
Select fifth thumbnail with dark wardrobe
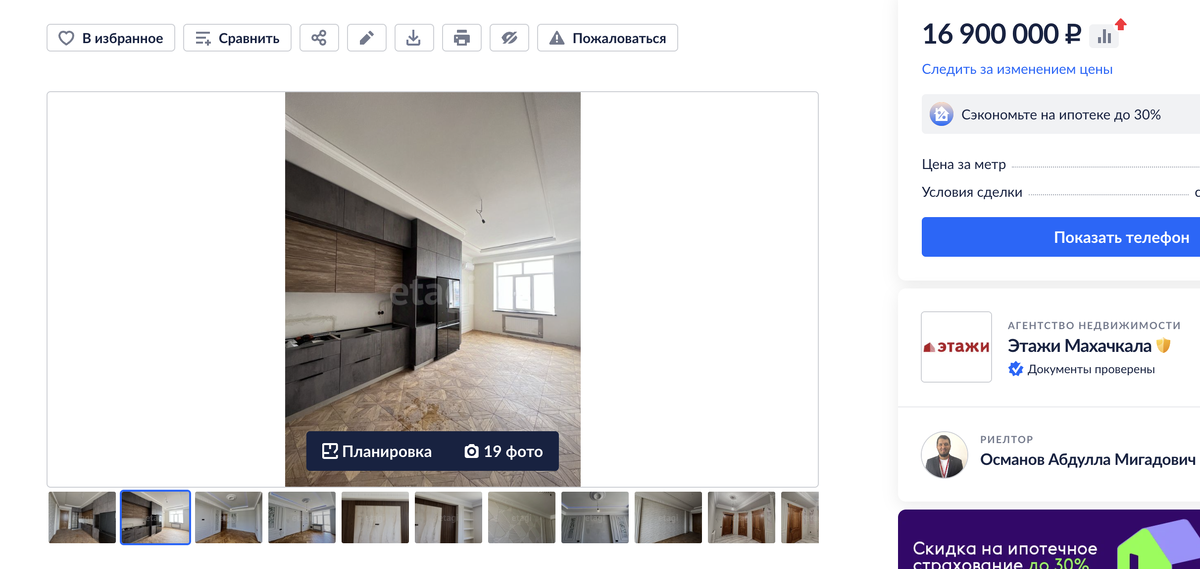pos(375,517)
